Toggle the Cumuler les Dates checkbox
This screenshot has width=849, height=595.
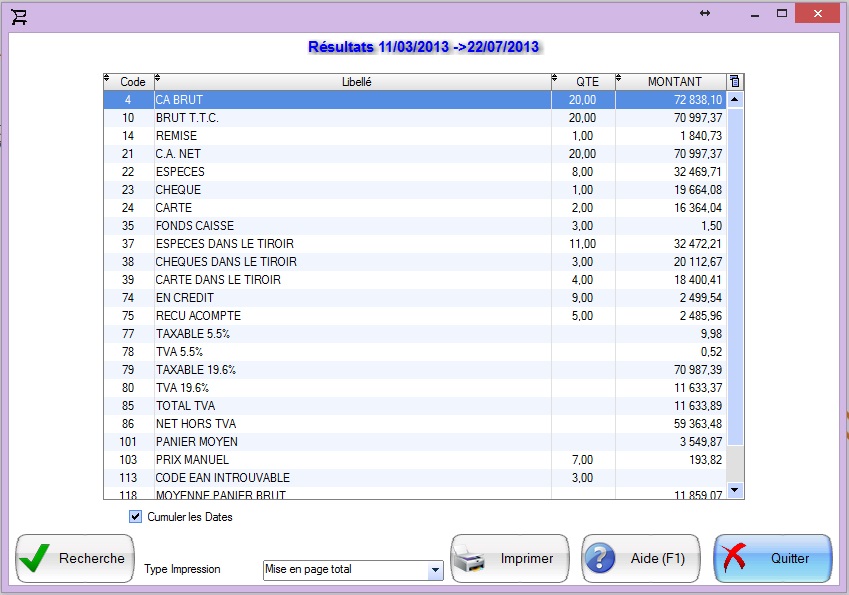(x=136, y=517)
